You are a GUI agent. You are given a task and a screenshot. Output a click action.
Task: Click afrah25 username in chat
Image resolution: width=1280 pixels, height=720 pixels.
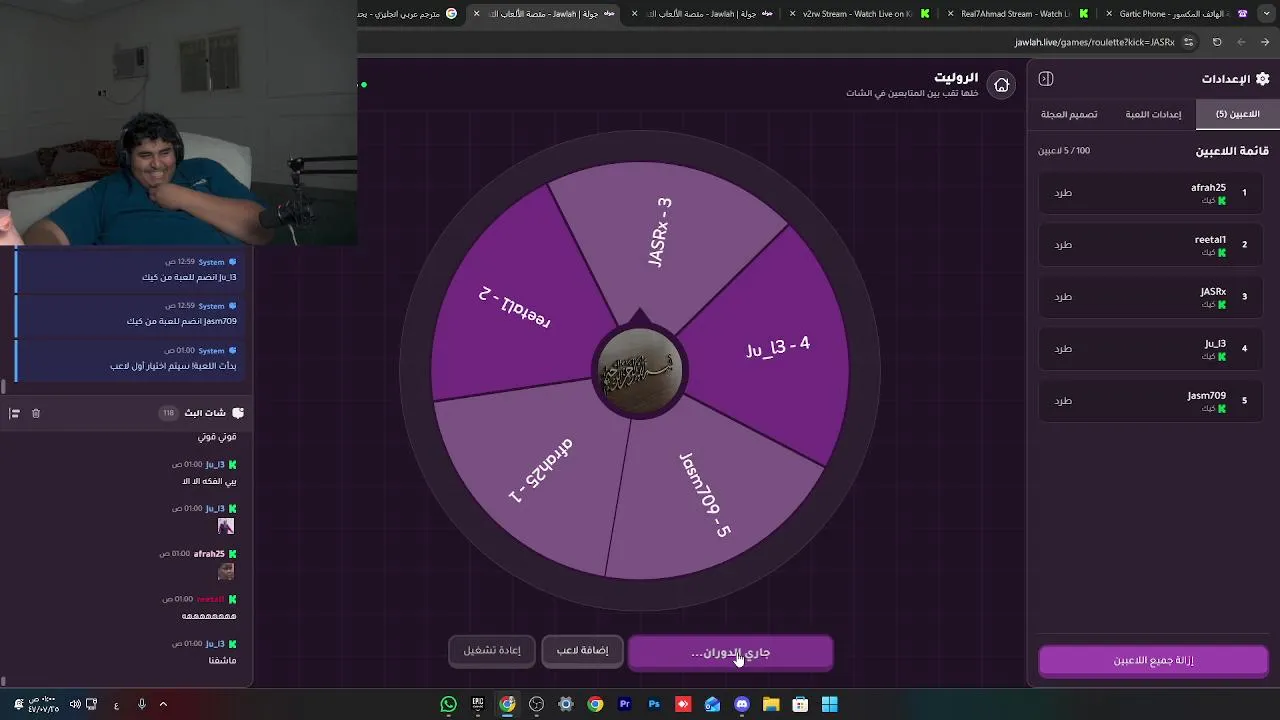[x=209, y=554]
